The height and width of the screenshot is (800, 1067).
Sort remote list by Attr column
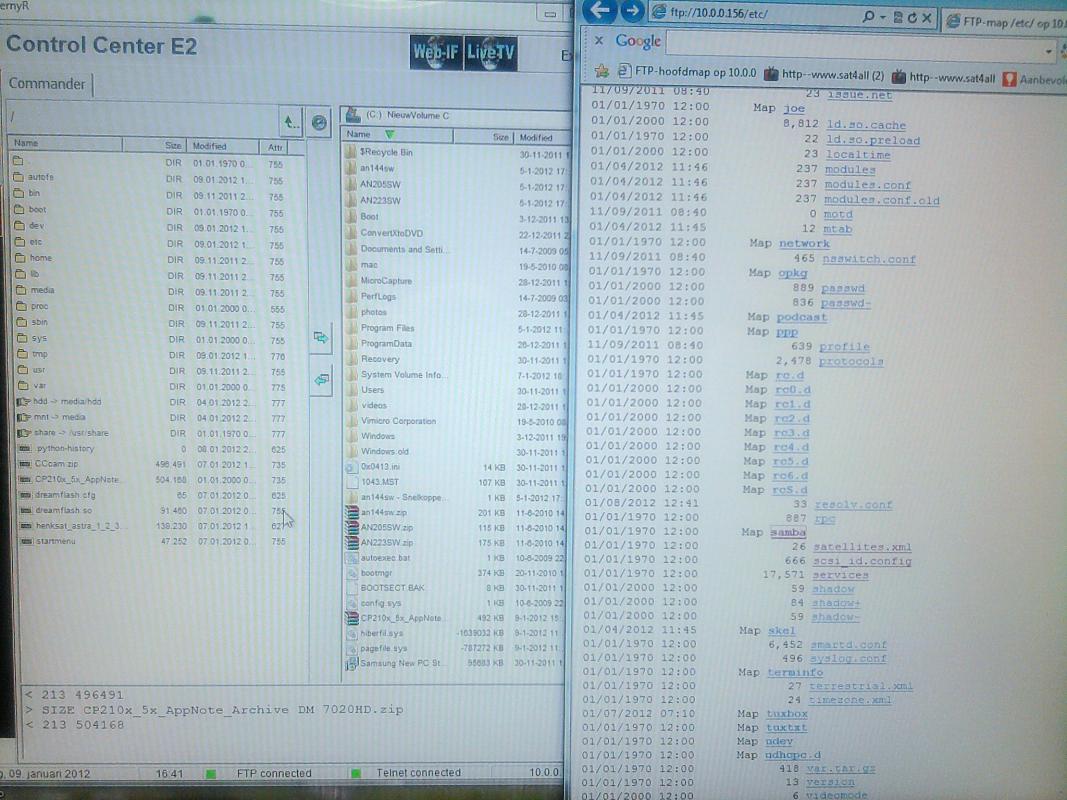[274, 147]
